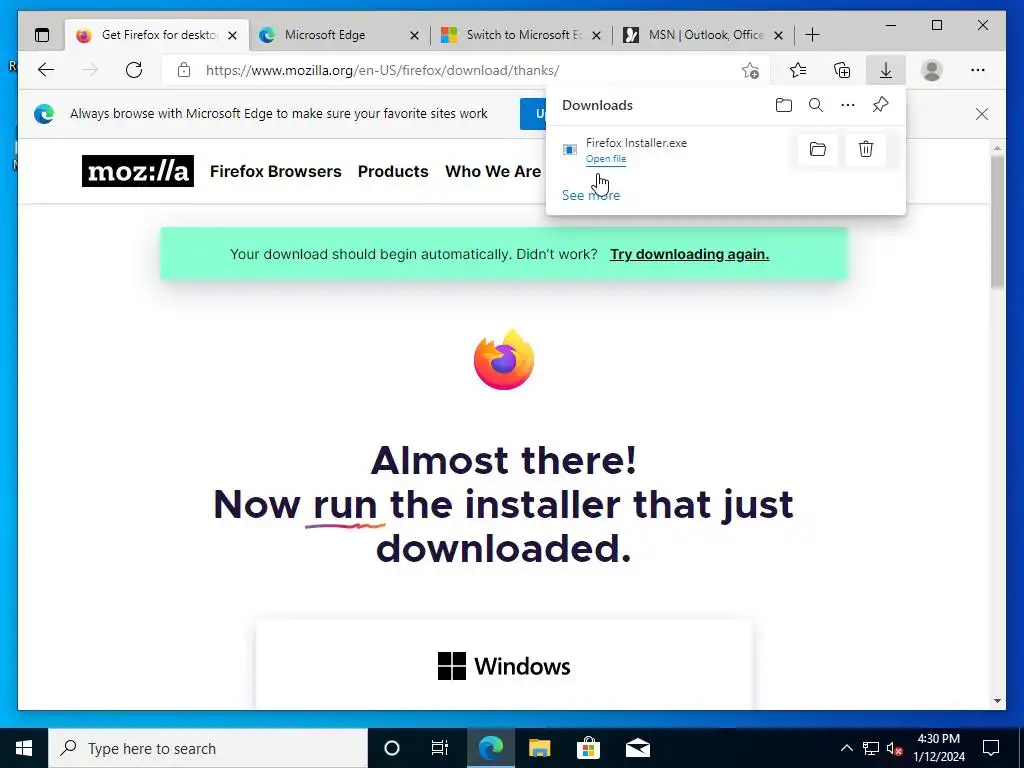Click the scrollbar down arrow
This screenshot has width=1024, height=768.
tap(997, 701)
